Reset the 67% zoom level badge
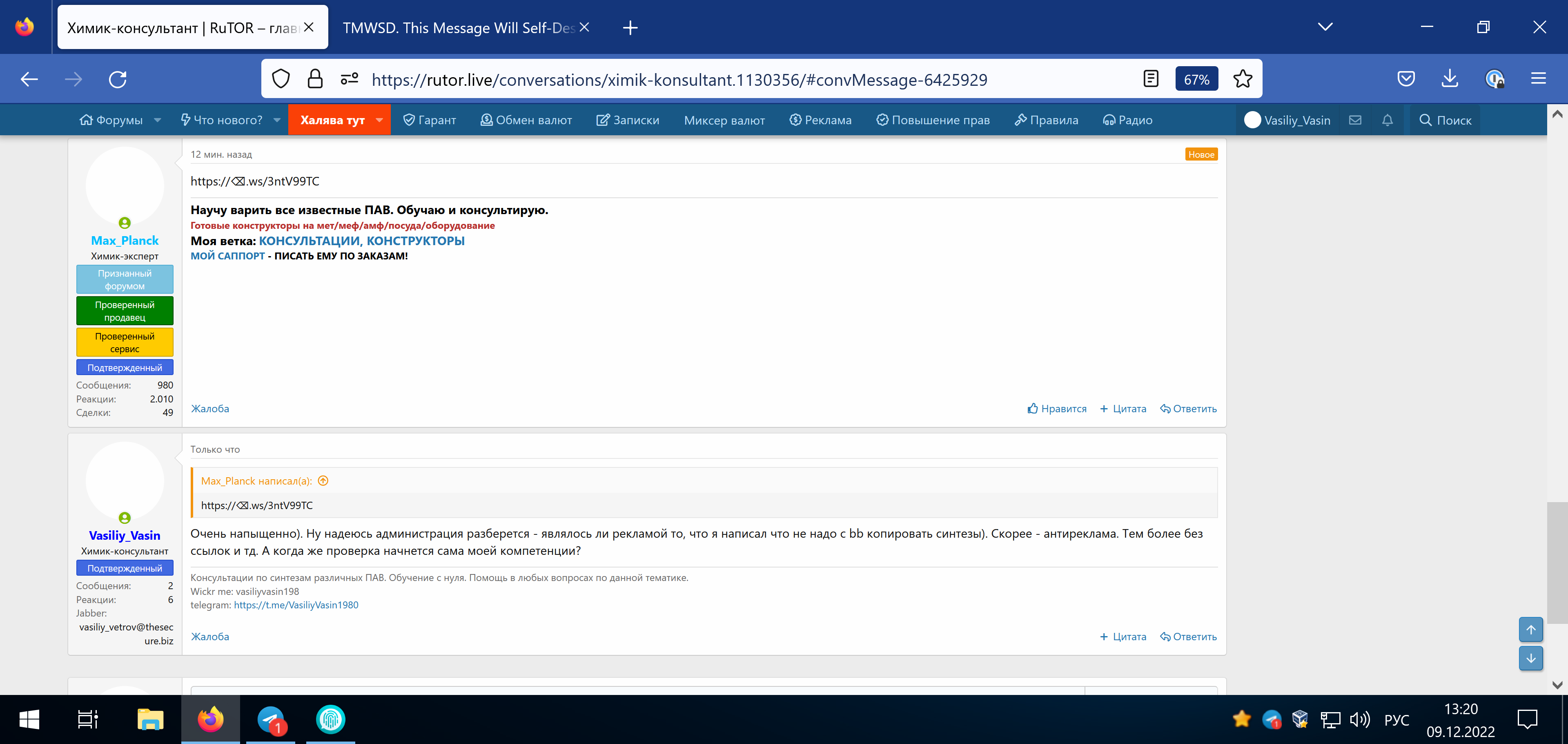Image resolution: width=1568 pixels, height=744 pixels. pyautogui.click(x=1196, y=79)
